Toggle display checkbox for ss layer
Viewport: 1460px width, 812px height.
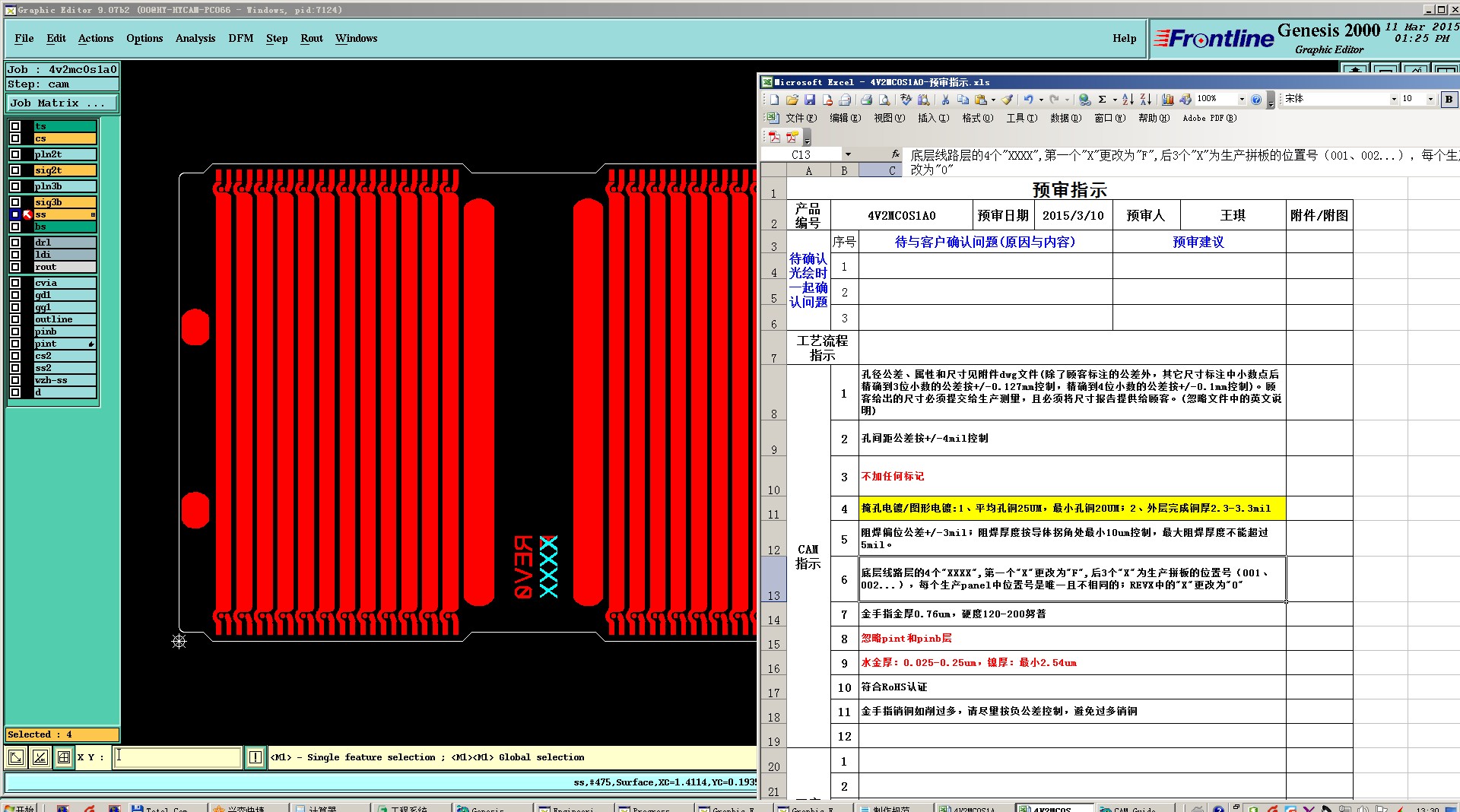click(15, 214)
